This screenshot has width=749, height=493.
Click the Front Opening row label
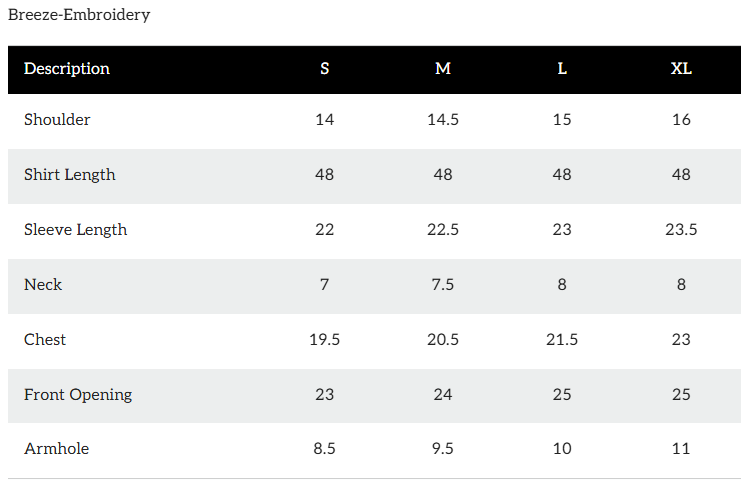click(x=78, y=395)
